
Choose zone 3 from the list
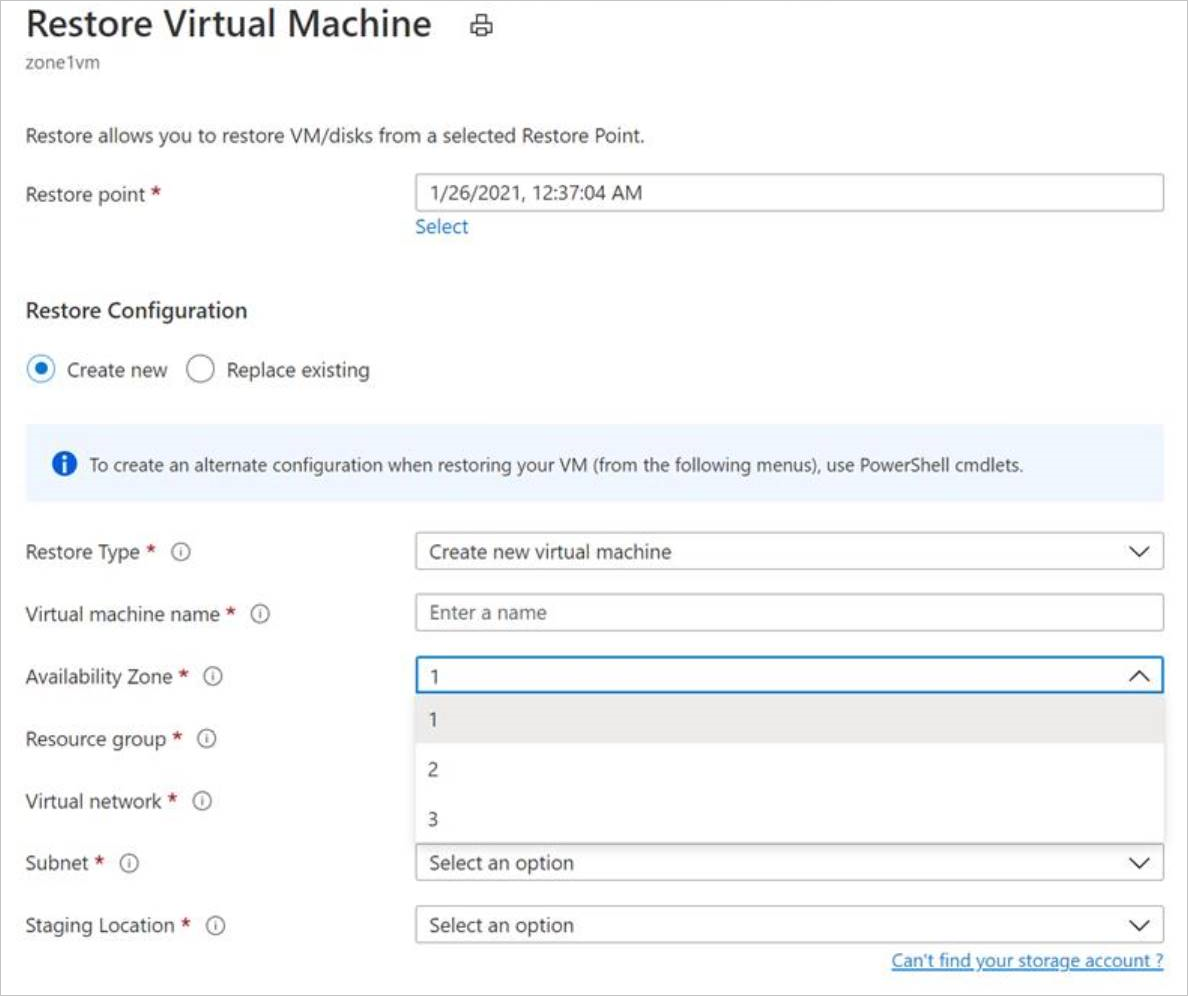(x=788, y=820)
